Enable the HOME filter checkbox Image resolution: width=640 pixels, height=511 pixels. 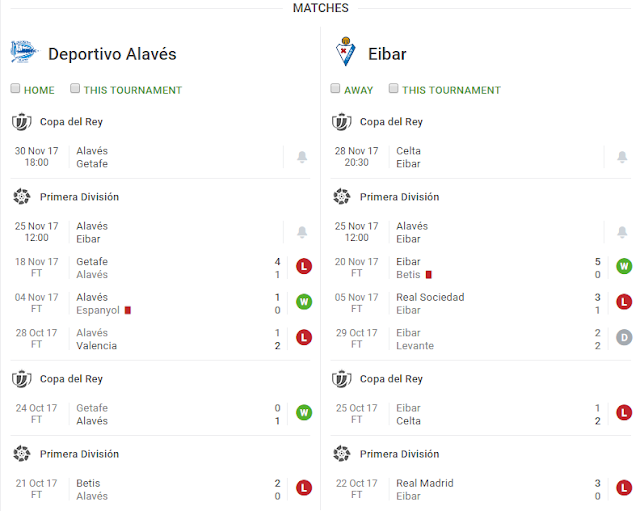pyautogui.click(x=16, y=89)
